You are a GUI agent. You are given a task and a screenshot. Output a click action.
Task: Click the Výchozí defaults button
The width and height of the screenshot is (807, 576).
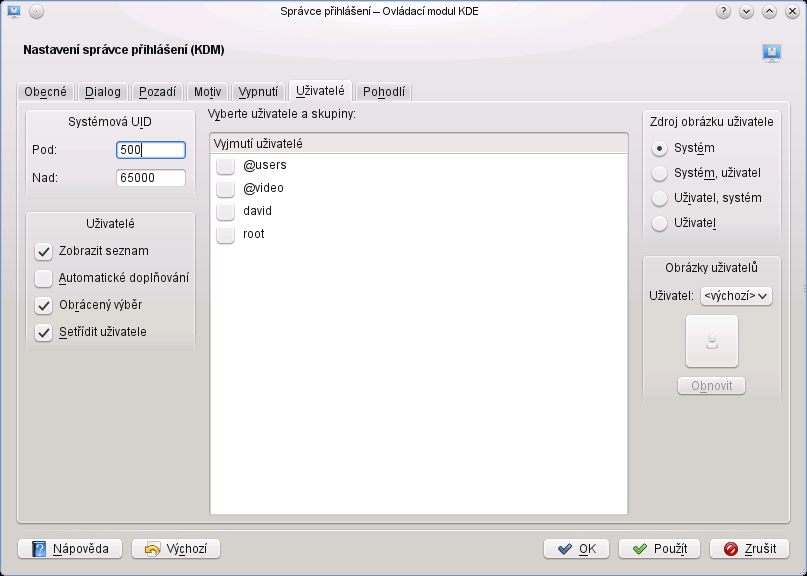point(176,549)
